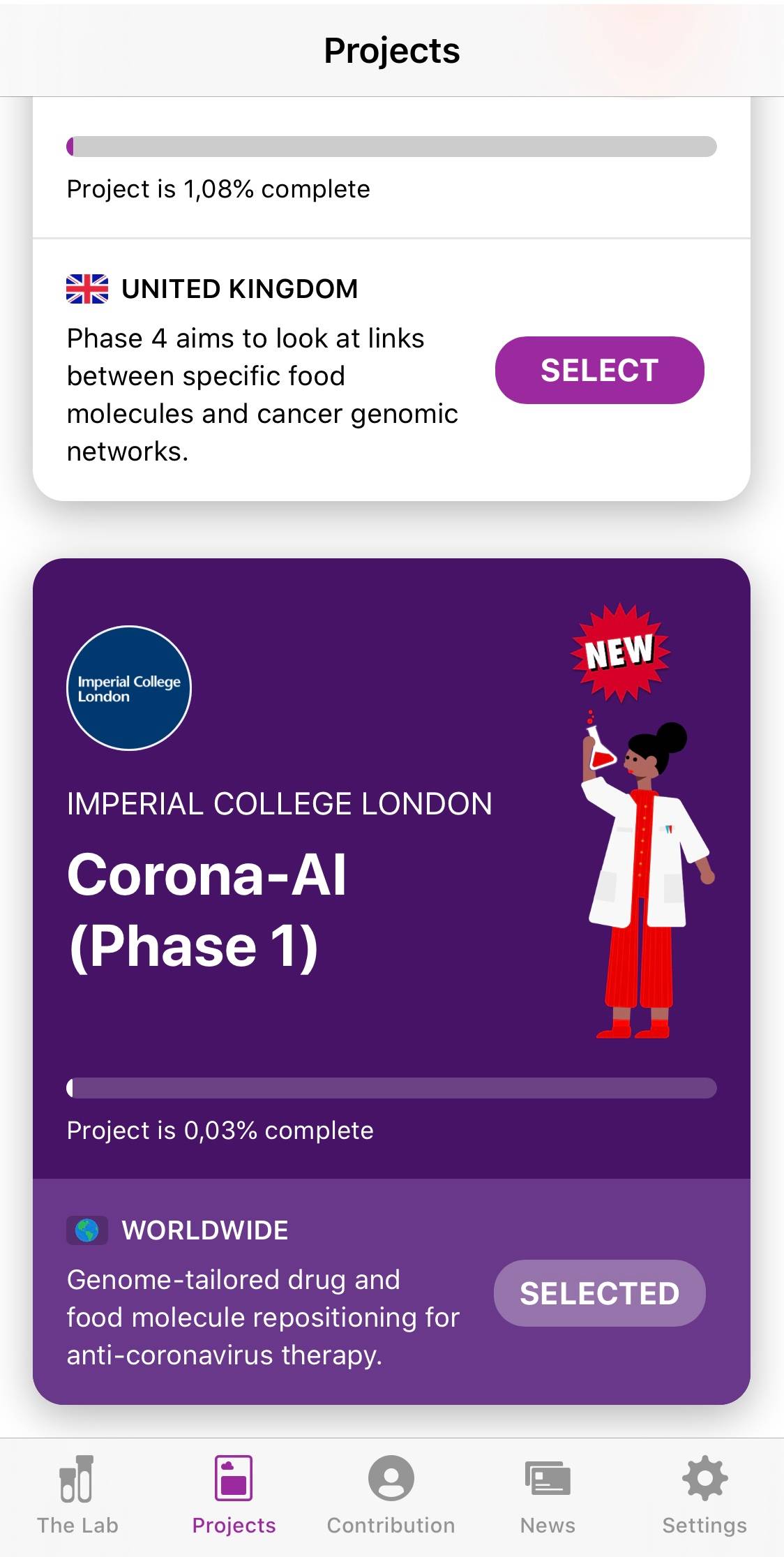This screenshot has width=784, height=1557.
Task: Open the Settings gear icon
Action: 704,1478
